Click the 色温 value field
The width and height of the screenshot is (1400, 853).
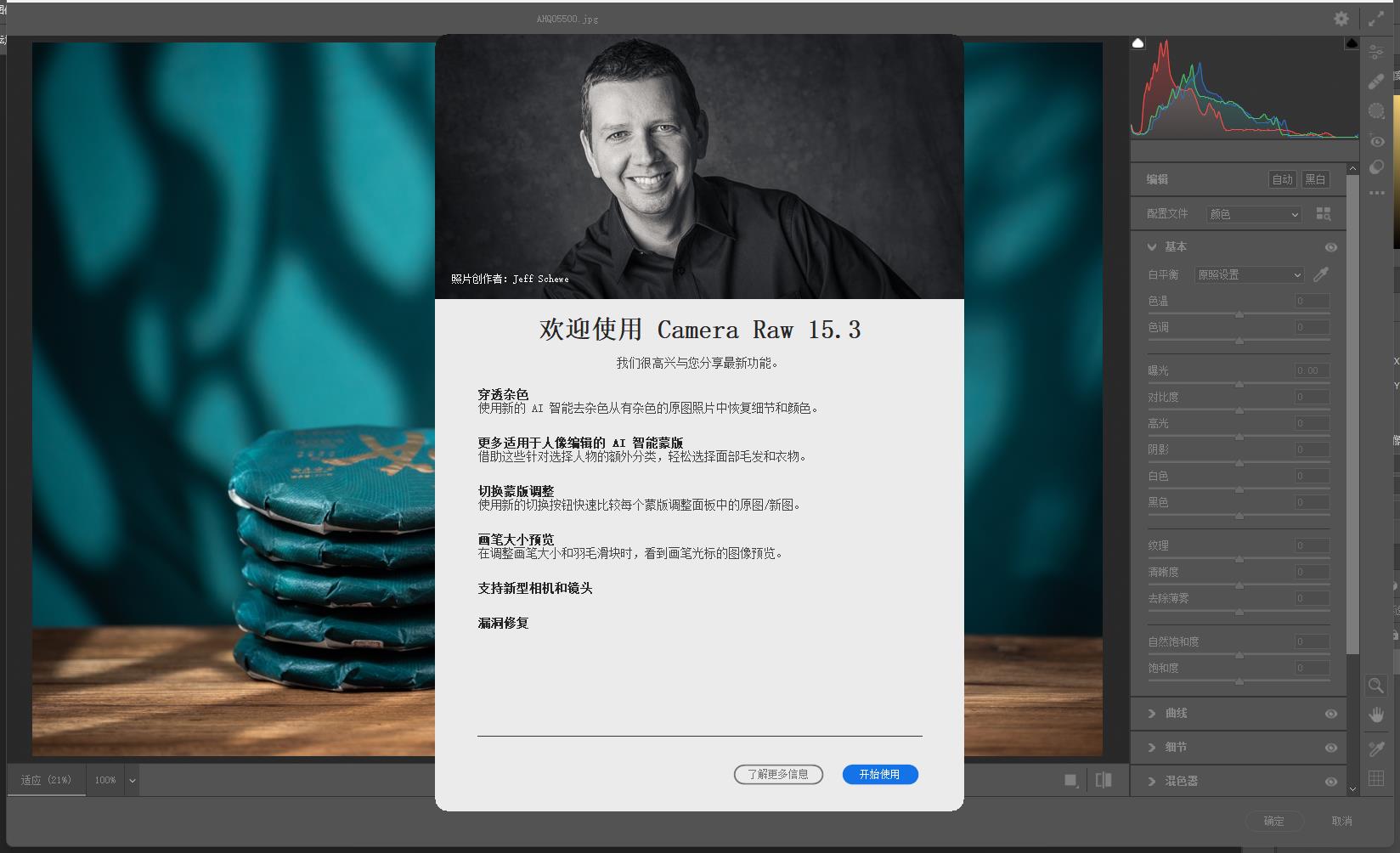[x=1312, y=301]
